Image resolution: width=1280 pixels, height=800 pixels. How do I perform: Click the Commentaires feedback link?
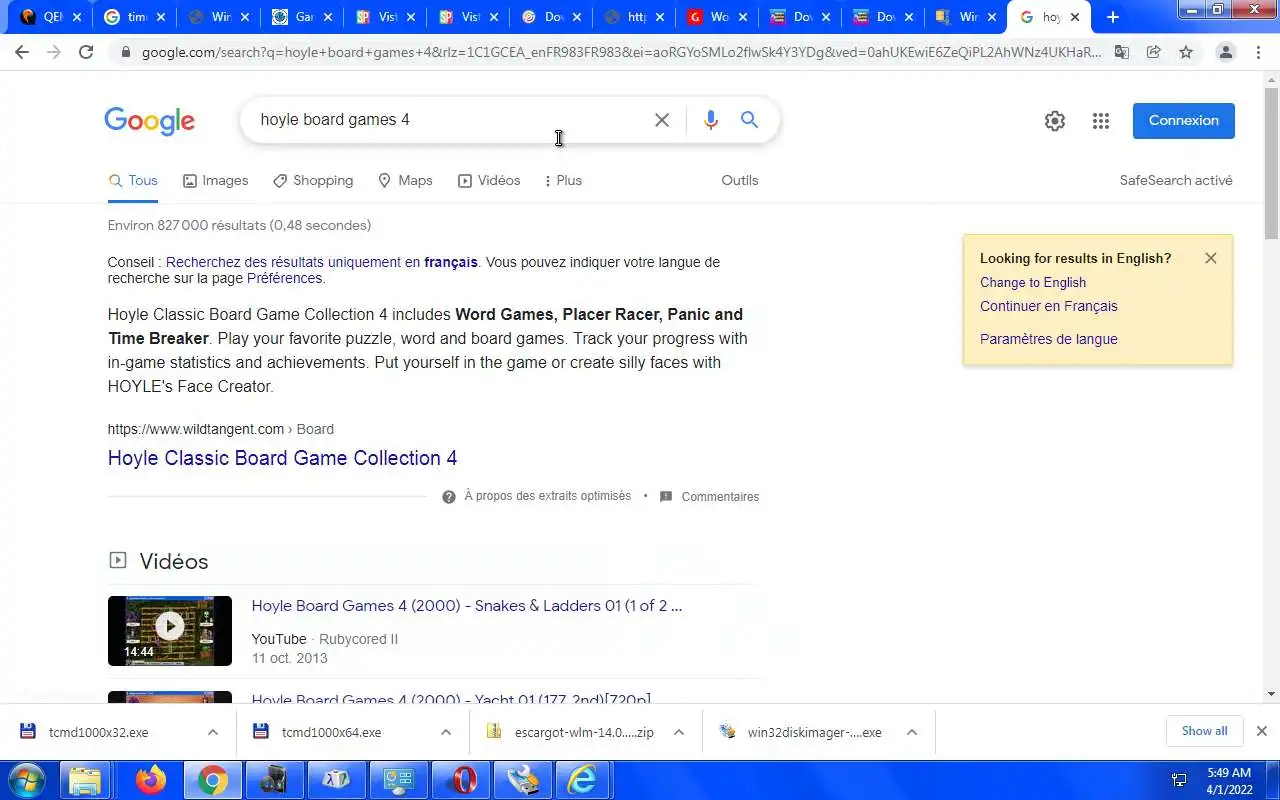pyautogui.click(x=720, y=497)
